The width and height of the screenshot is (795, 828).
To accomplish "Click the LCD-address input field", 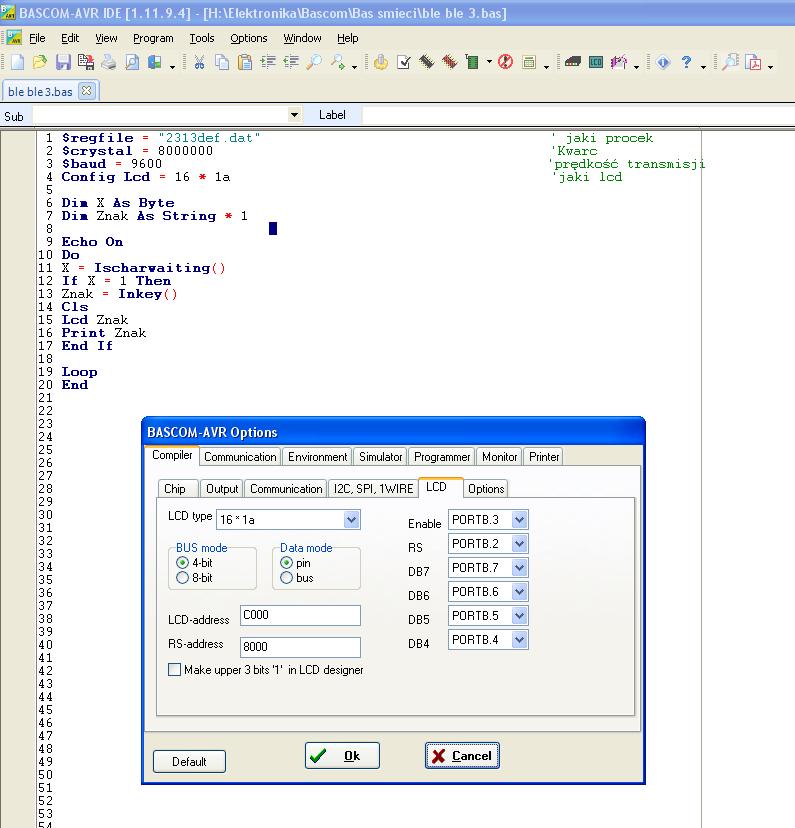I will point(300,616).
